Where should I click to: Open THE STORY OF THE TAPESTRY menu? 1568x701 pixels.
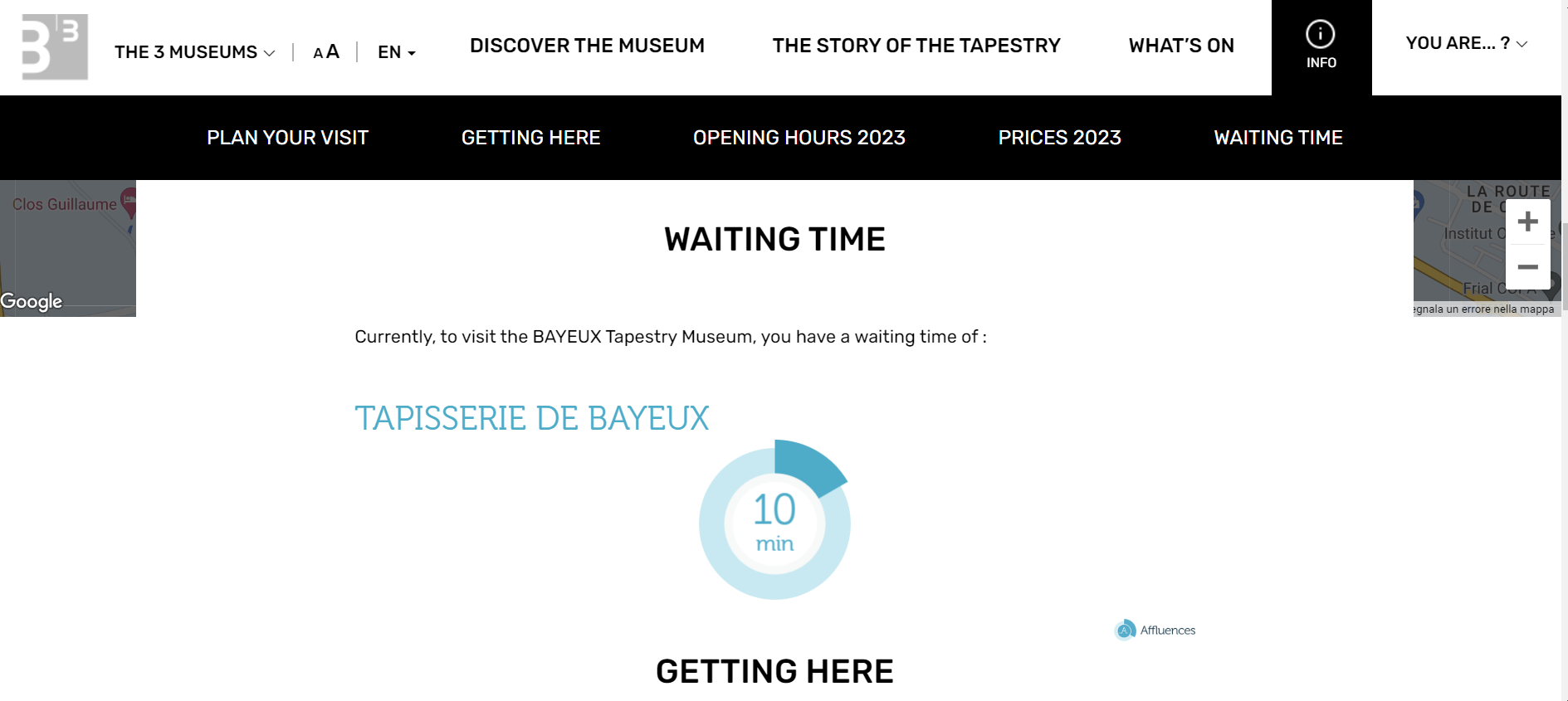point(916,46)
